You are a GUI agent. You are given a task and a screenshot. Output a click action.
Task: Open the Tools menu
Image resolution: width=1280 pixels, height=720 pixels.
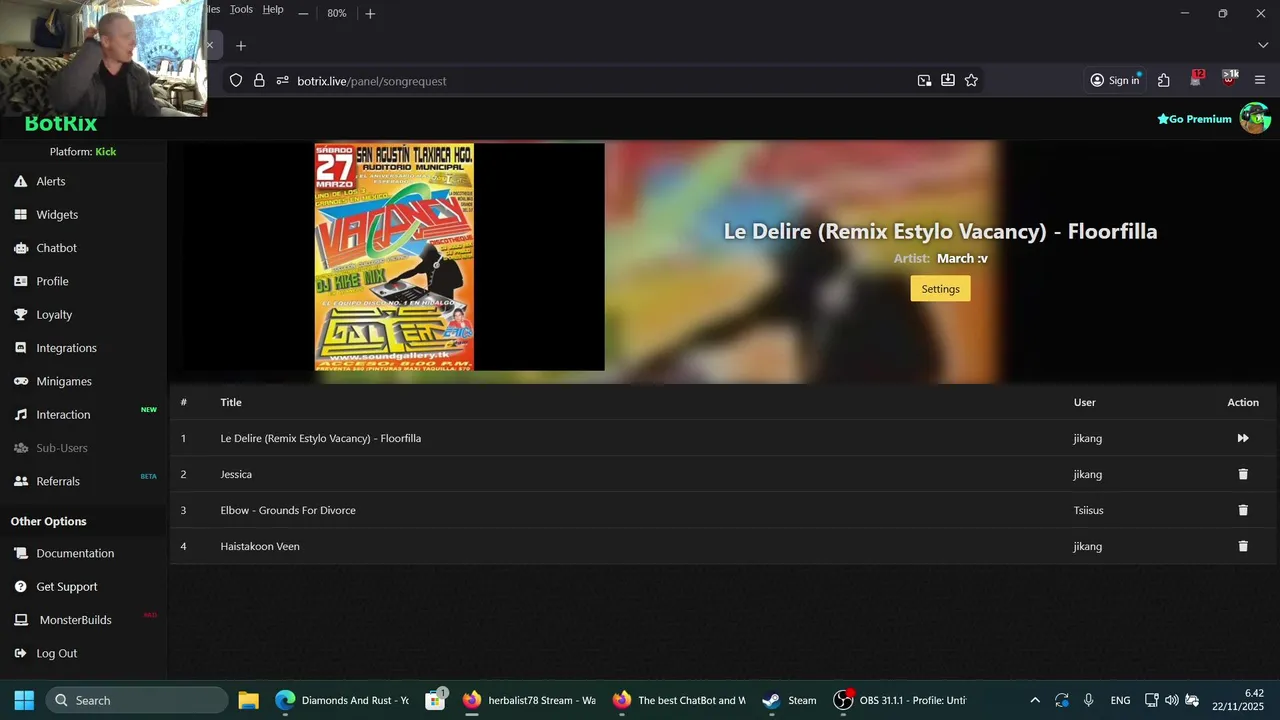[241, 9]
